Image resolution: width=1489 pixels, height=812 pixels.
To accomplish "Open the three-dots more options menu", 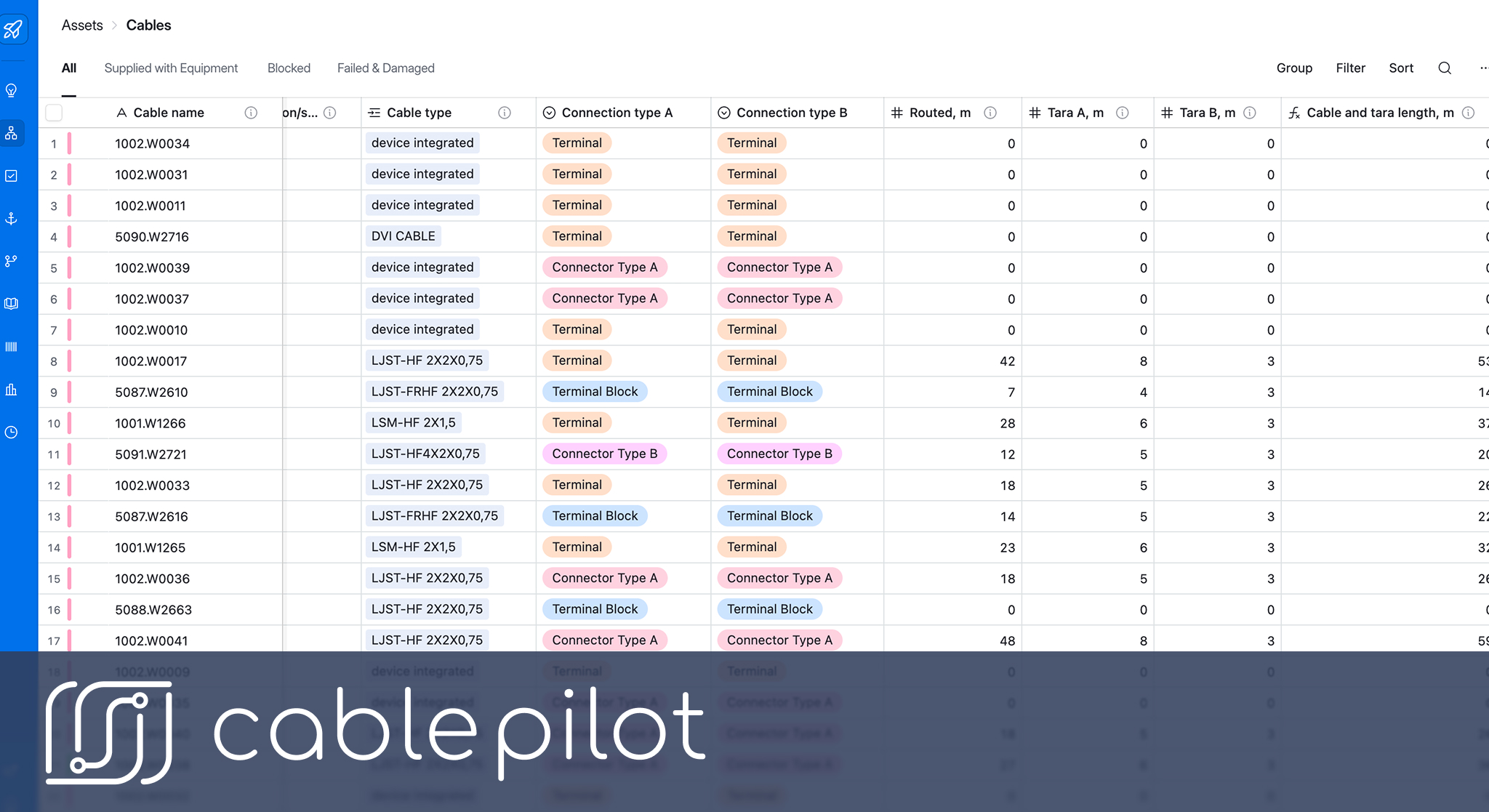I will [x=1483, y=68].
